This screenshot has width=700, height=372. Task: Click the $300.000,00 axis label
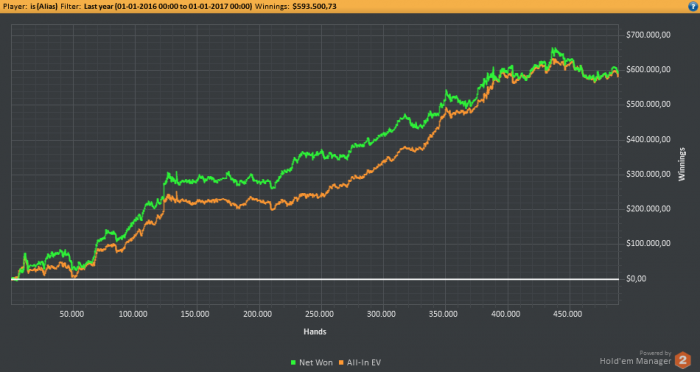(648, 174)
